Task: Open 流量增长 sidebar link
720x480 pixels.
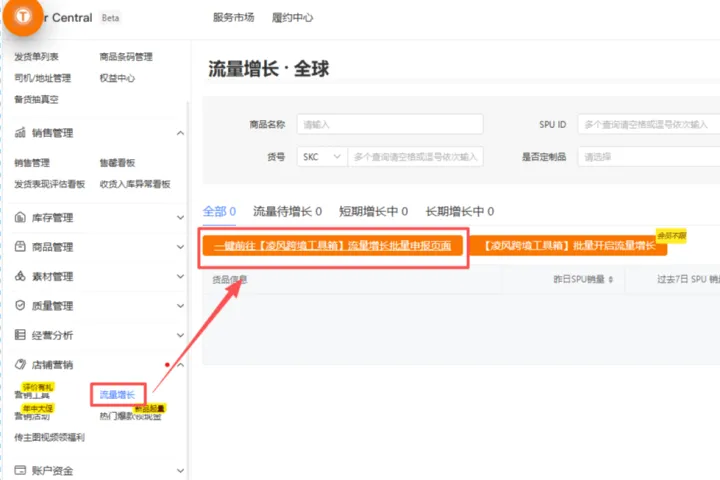Action: click(x=118, y=395)
